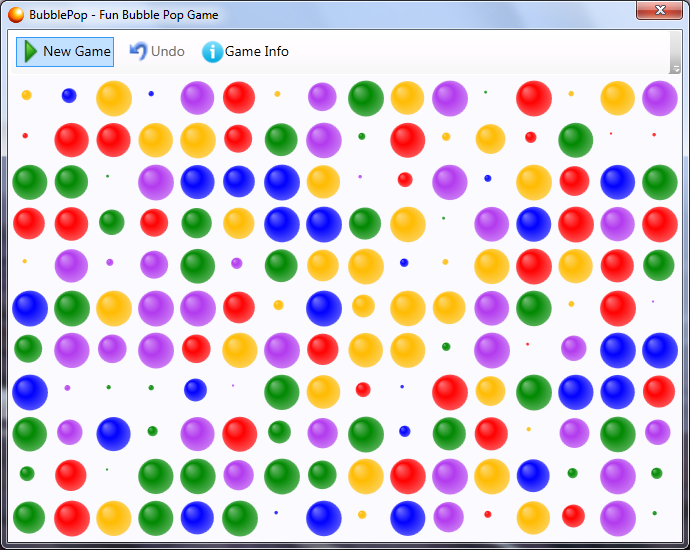Click the Undo button
Image resolution: width=690 pixels, height=550 pixels.
pos(157,51)
